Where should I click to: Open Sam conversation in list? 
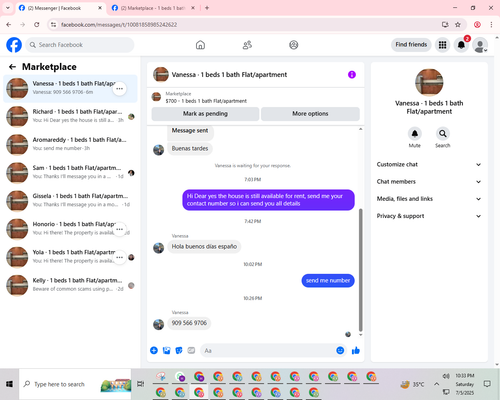pyautogui.click(x=70, y=173)
